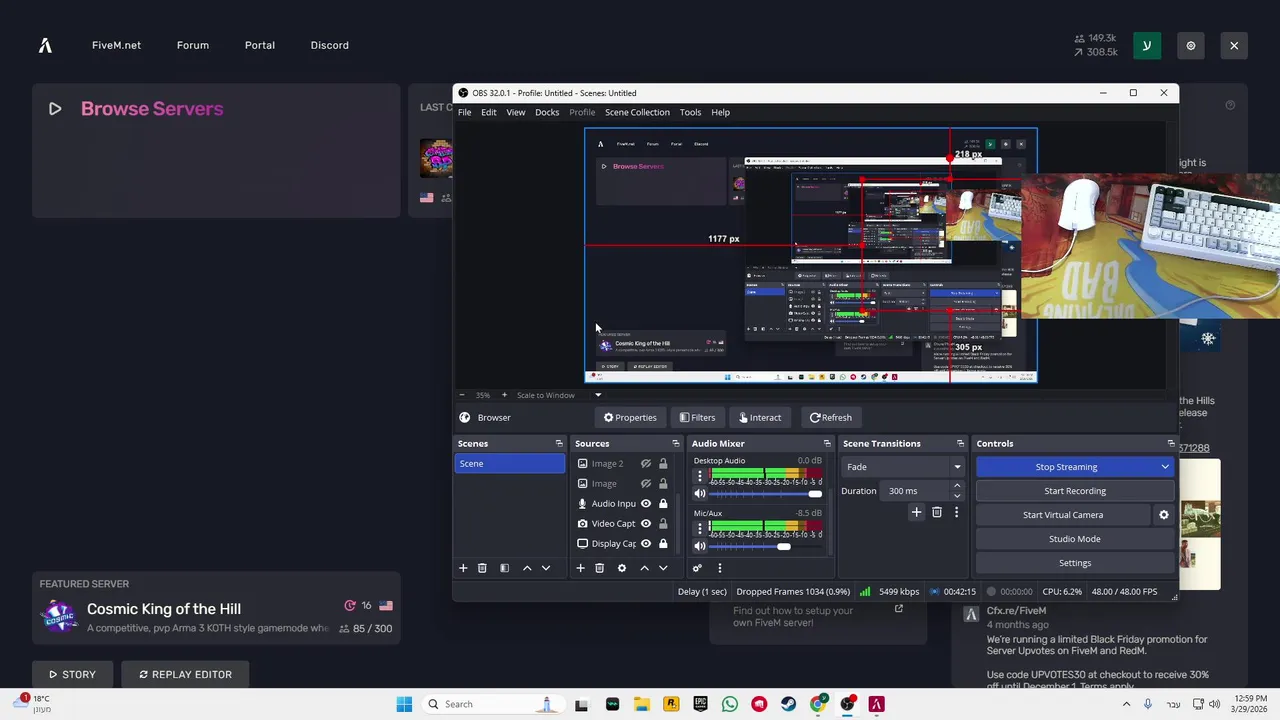The width and height of the screenshot is (1280, 720).
Task: Zoom in preview with plus icon
Action: pyautogui.click(x=504, y=395)
